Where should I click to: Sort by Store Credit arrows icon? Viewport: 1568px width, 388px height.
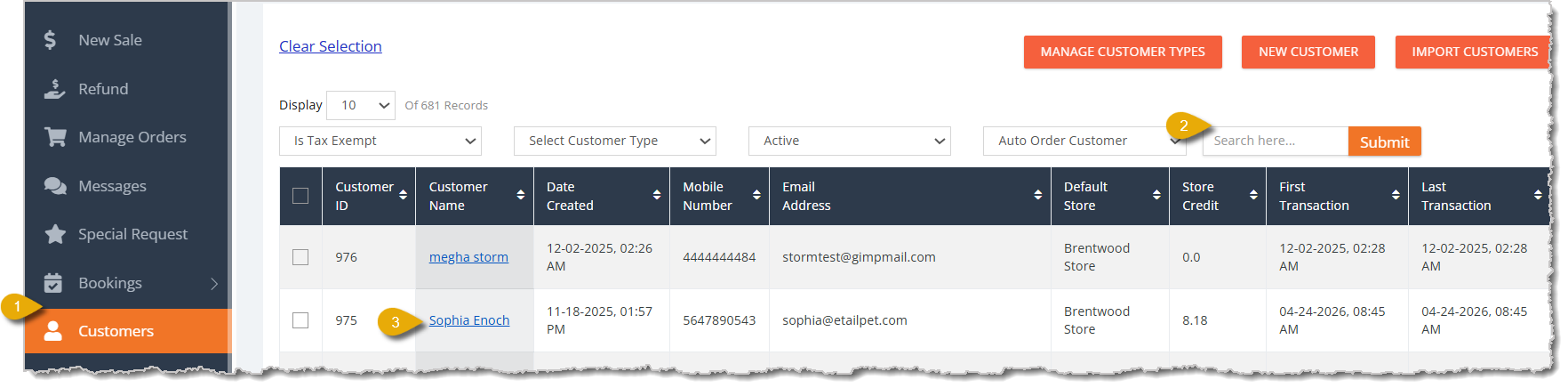(1253, 195)
